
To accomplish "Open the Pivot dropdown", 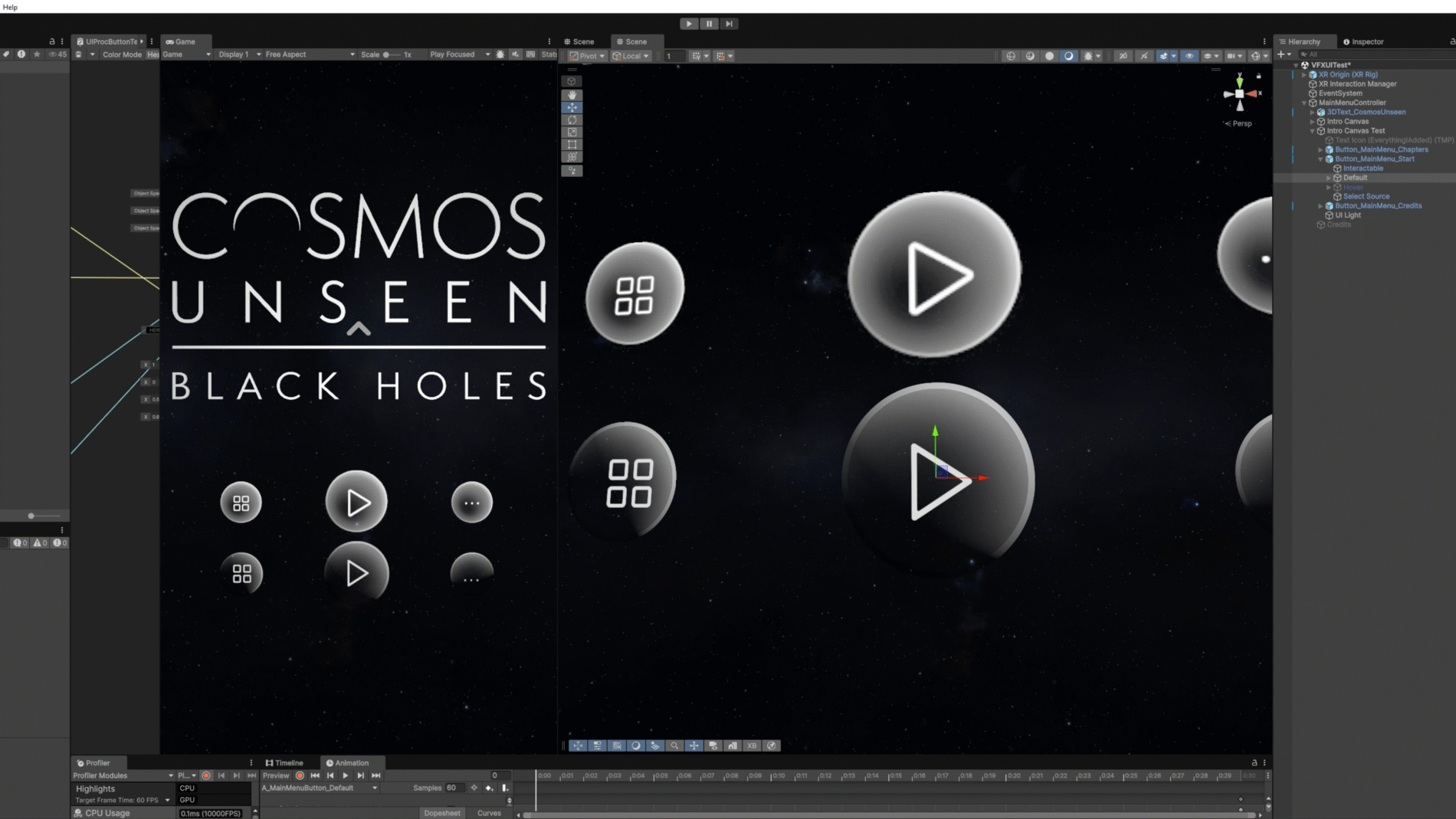I will point(588,56).
